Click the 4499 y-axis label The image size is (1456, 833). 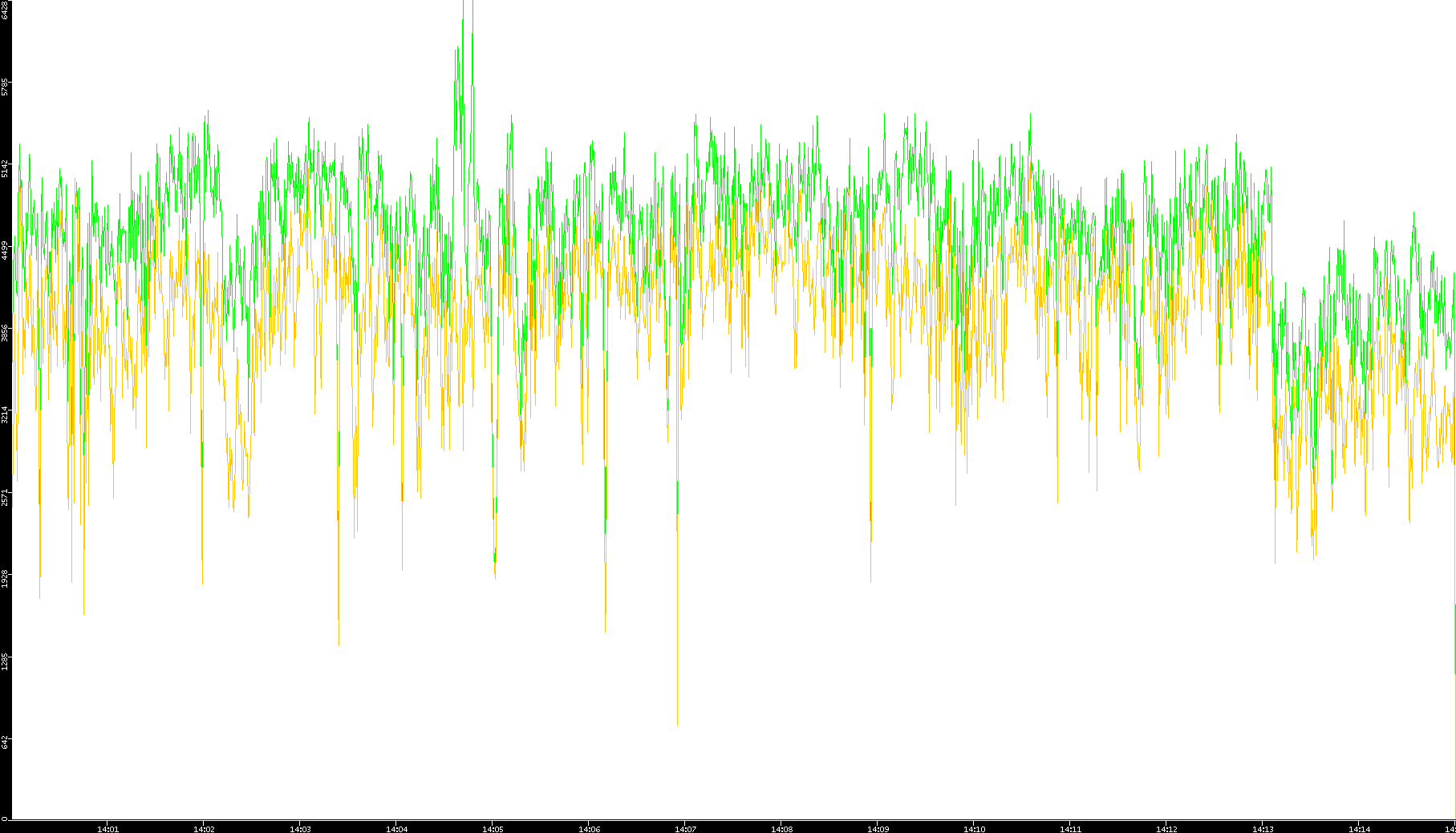click(5, 250)
